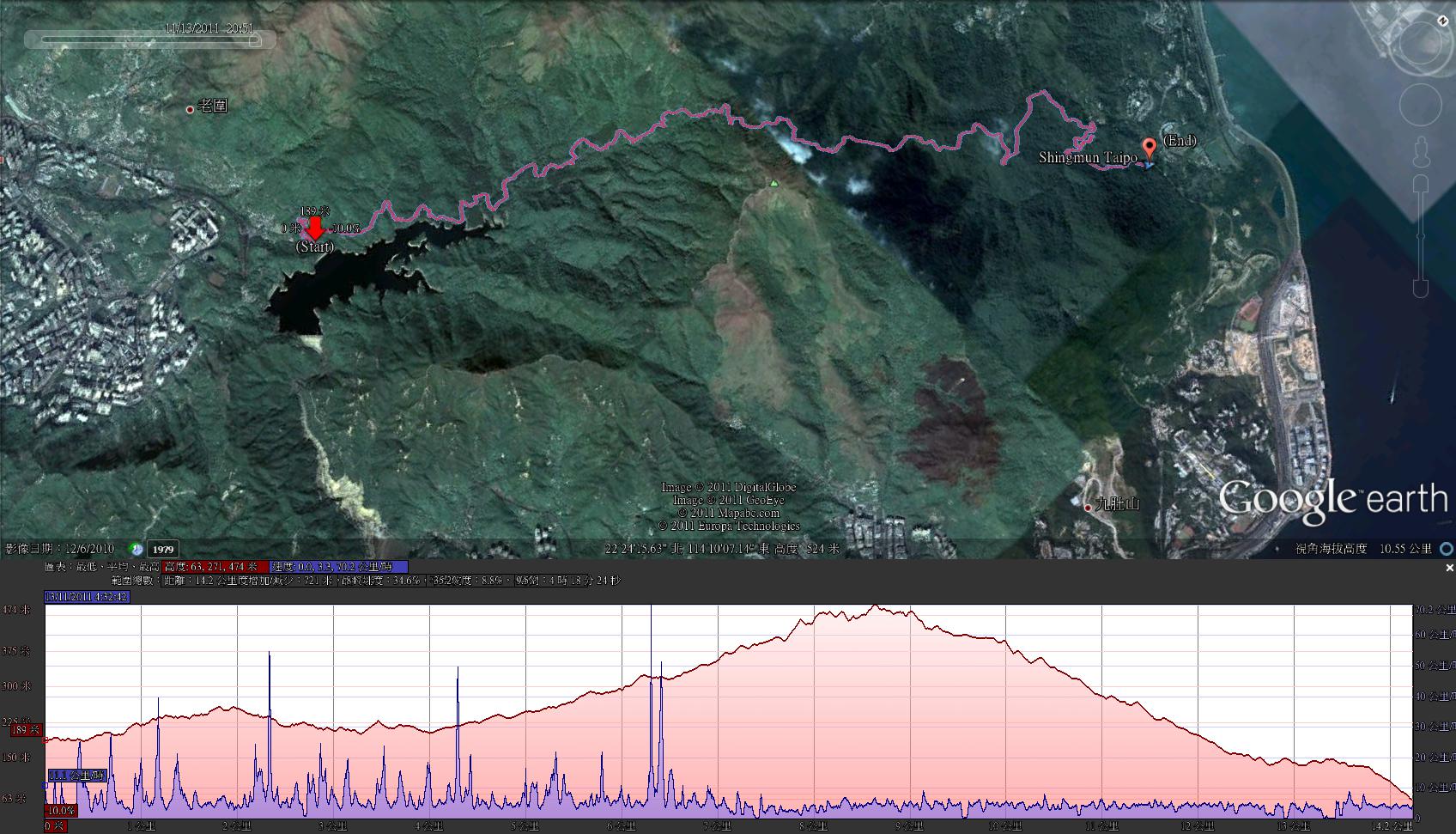The image size is (1456, 834).
Task: Click the pan move joystick circle
Action: [x=1420, y=106]
